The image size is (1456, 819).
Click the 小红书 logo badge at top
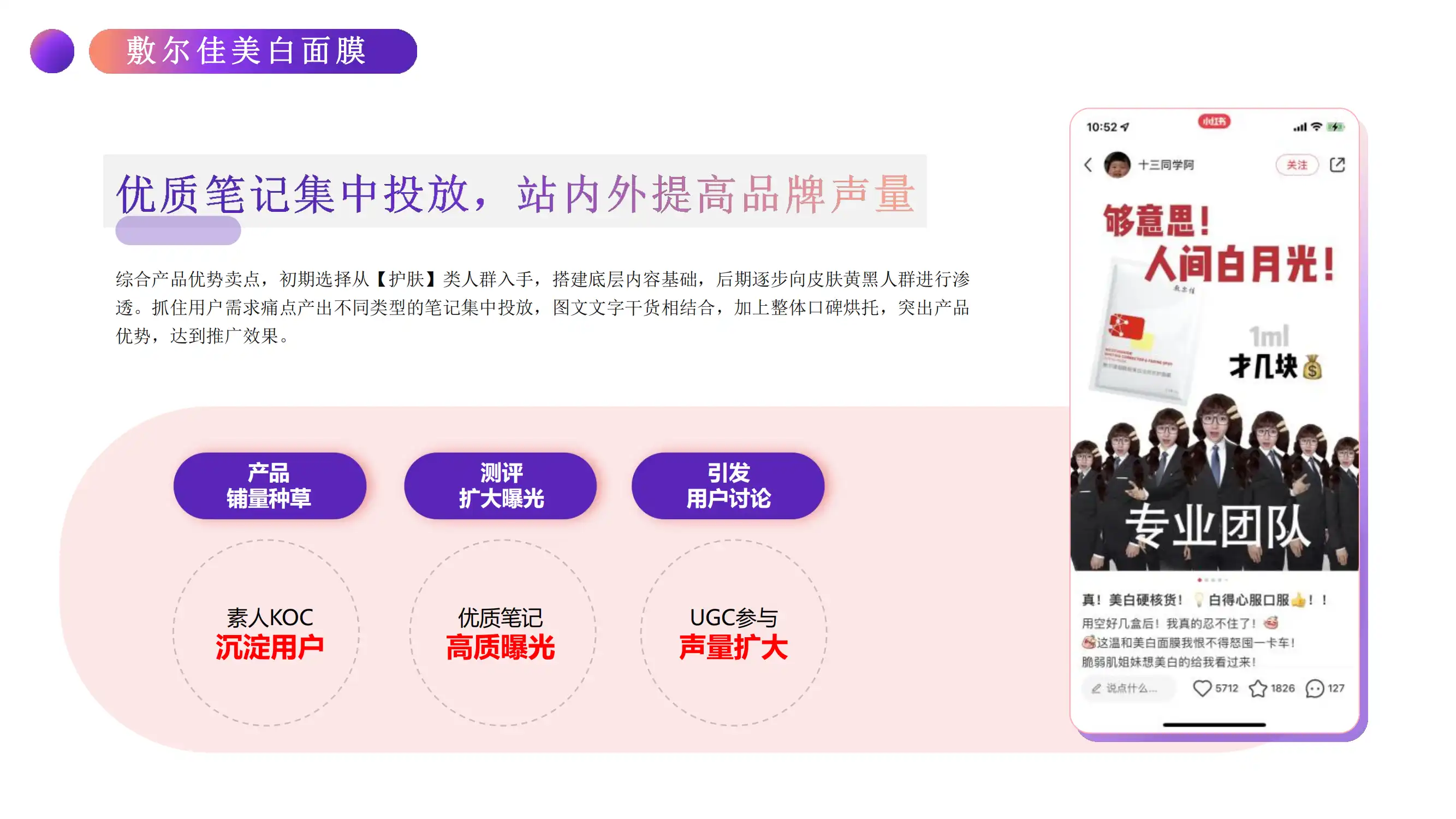1214,121
